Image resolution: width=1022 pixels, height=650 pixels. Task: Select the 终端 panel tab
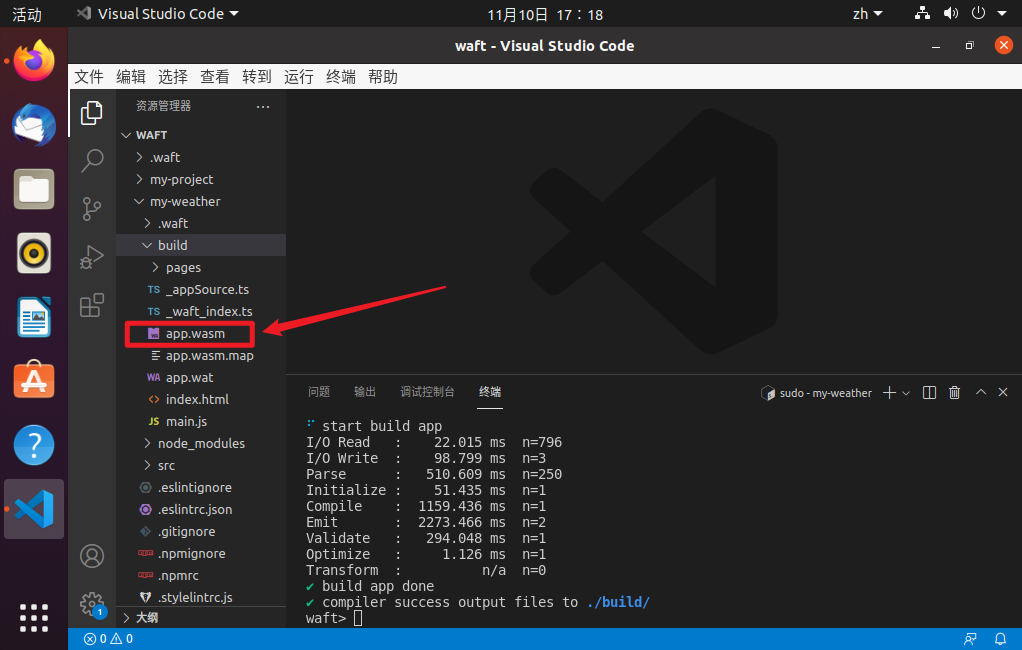pos(490,392)
